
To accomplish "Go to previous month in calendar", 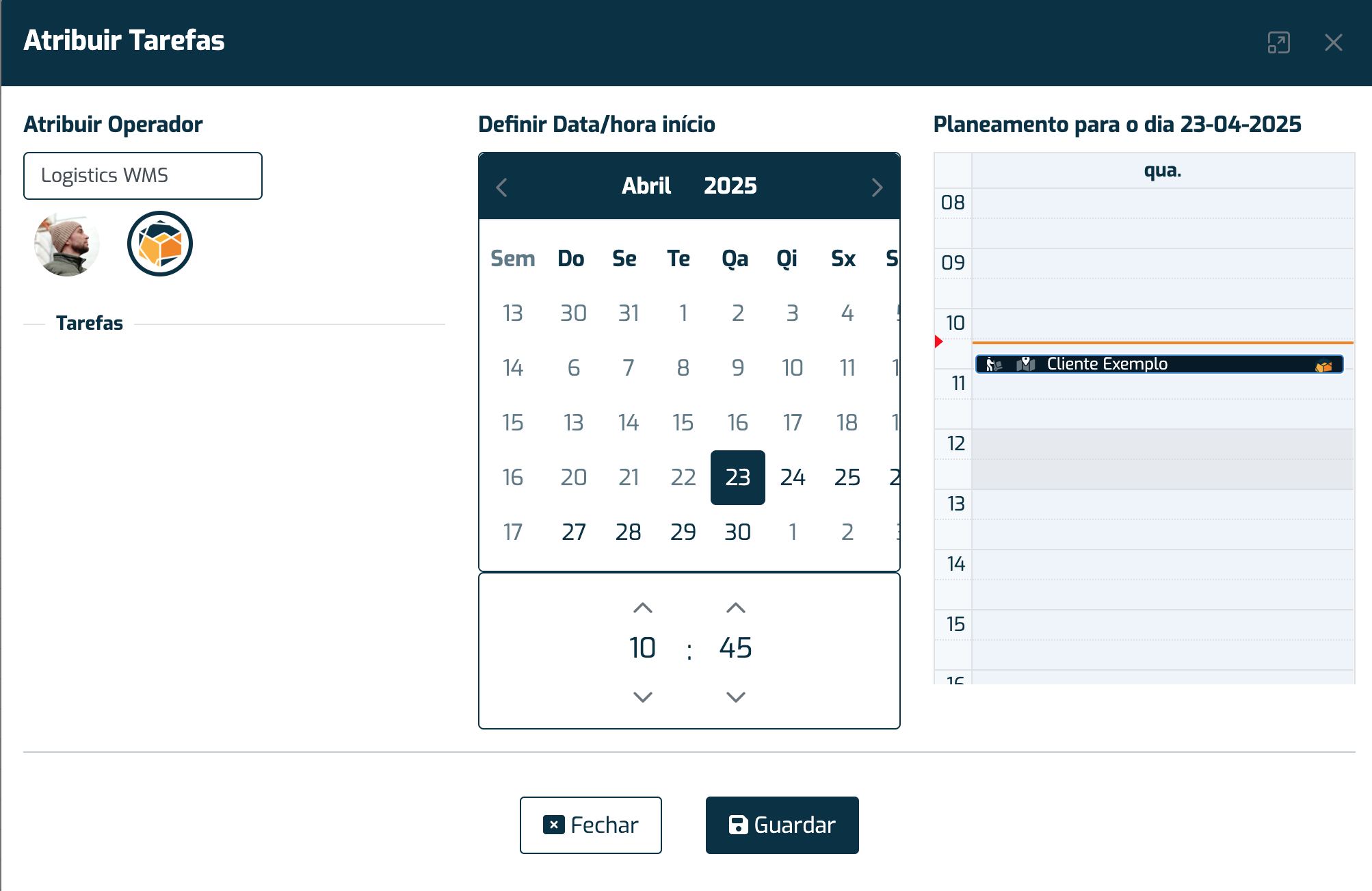I will pos(501,188).
